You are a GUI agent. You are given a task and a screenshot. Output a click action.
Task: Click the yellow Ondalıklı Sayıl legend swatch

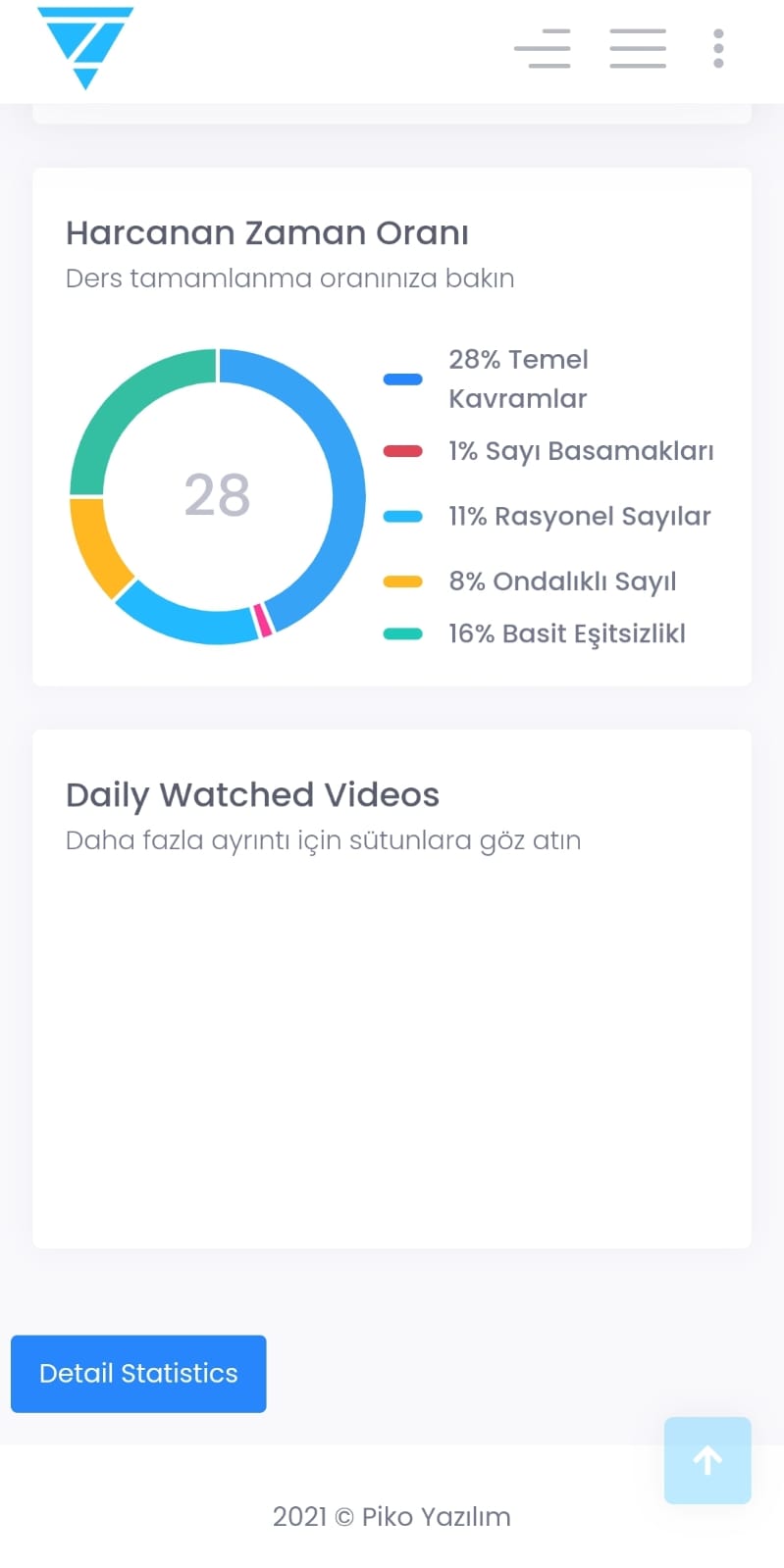[x=402, y=582]
